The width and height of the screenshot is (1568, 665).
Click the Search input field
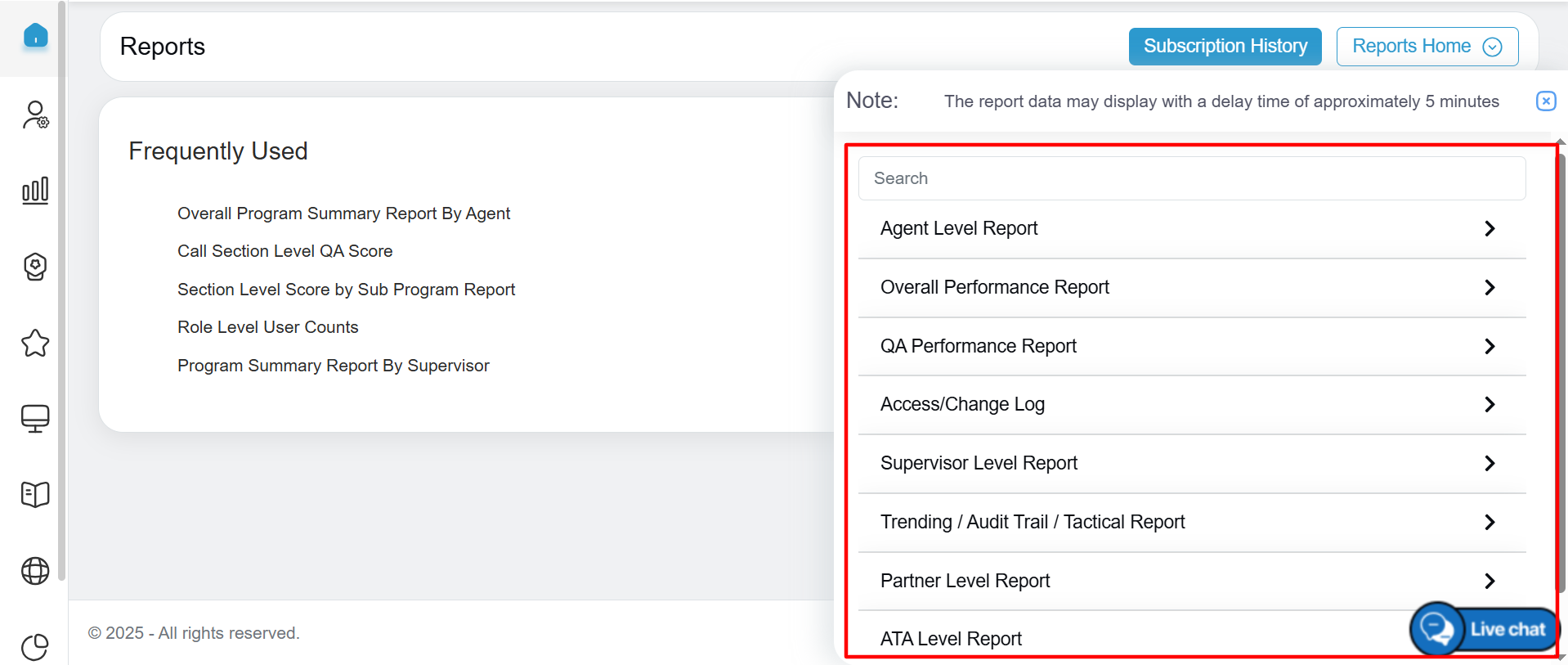[1191, 178]
